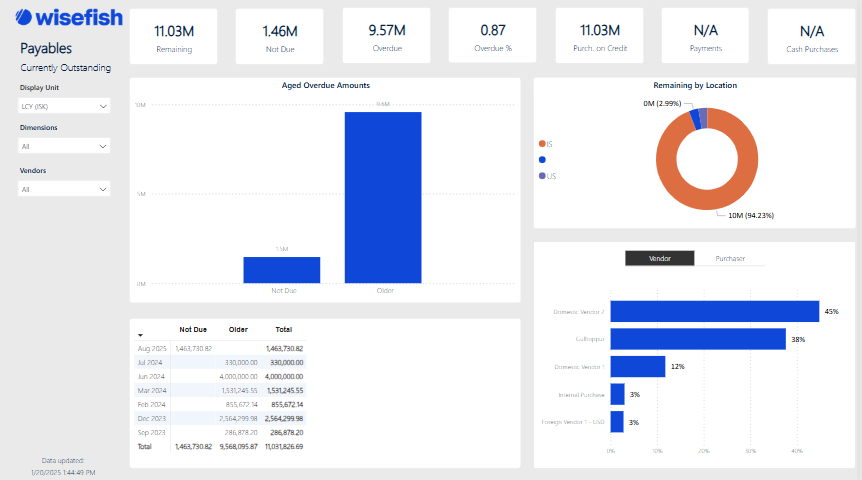Click the Wisefish logo

pos(64,18)
